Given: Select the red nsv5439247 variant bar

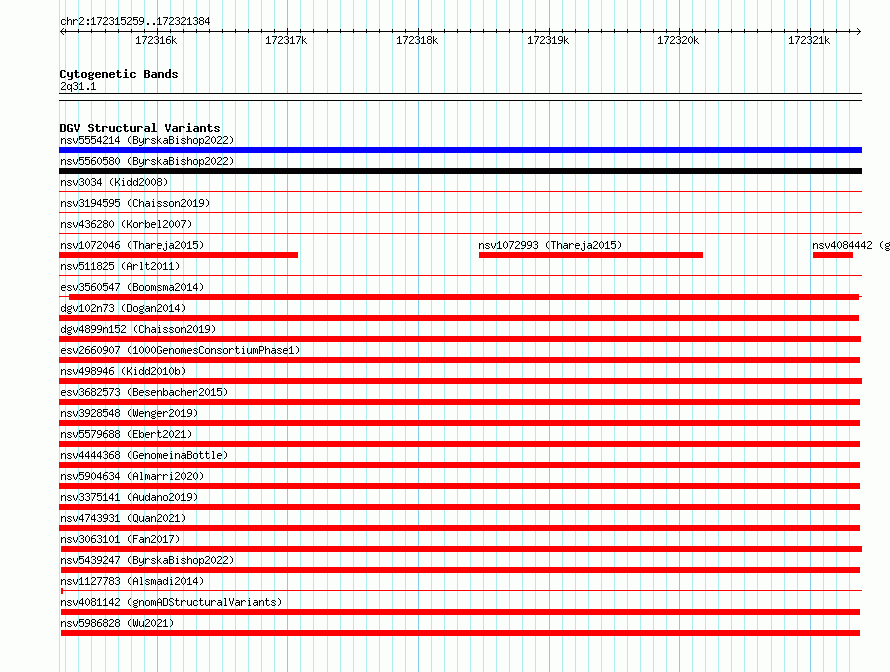Looking at the screenshot, I should click(x=460, y=570).
